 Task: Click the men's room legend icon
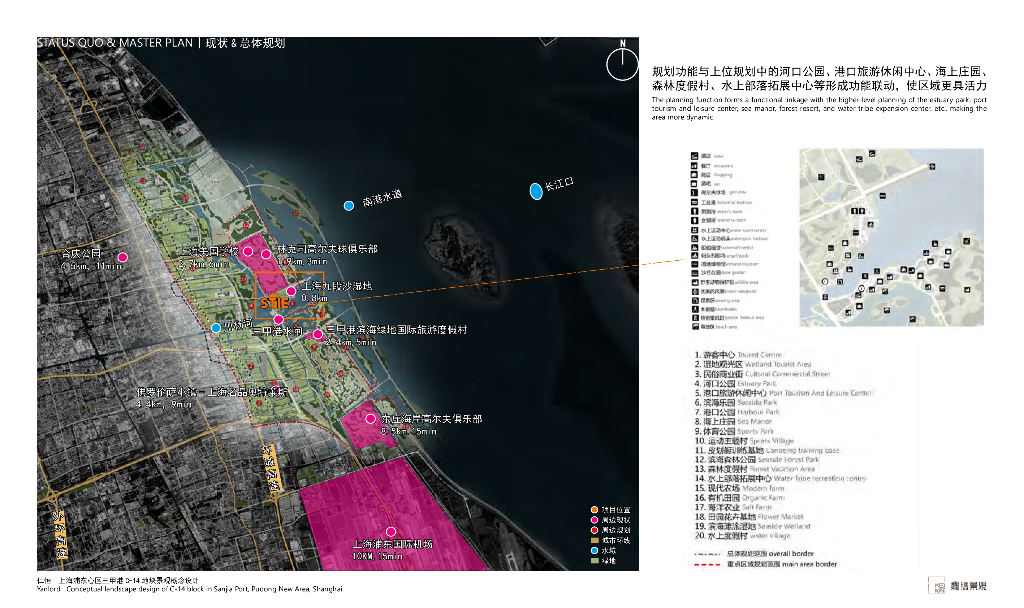[x=694, y=212]
